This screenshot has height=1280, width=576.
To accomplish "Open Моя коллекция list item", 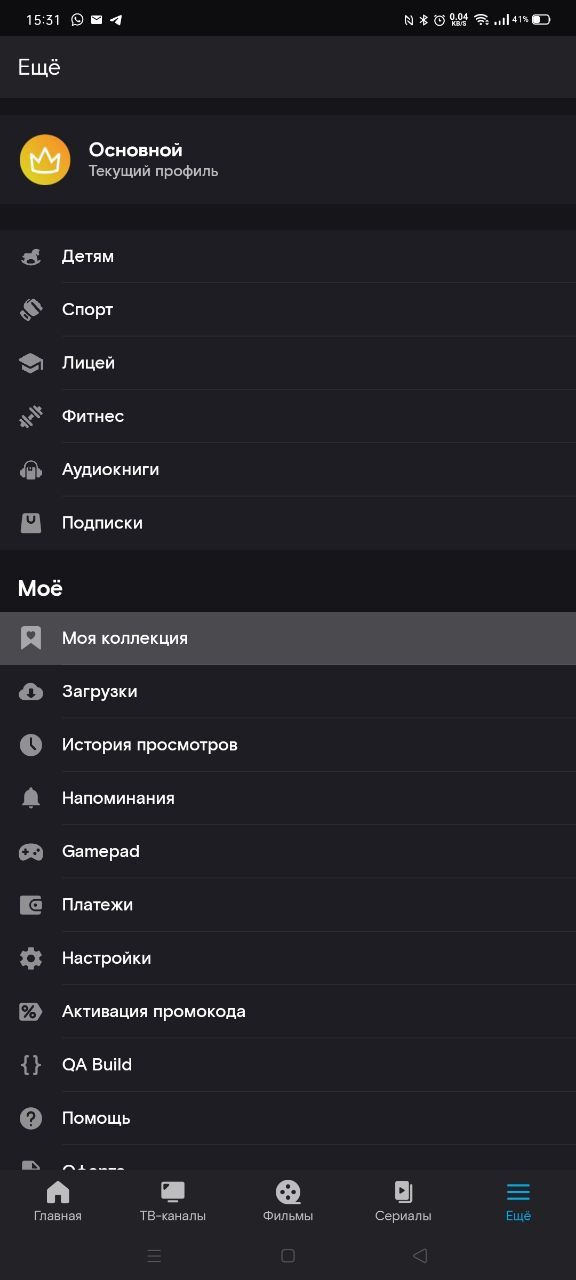I will point(288,638).
